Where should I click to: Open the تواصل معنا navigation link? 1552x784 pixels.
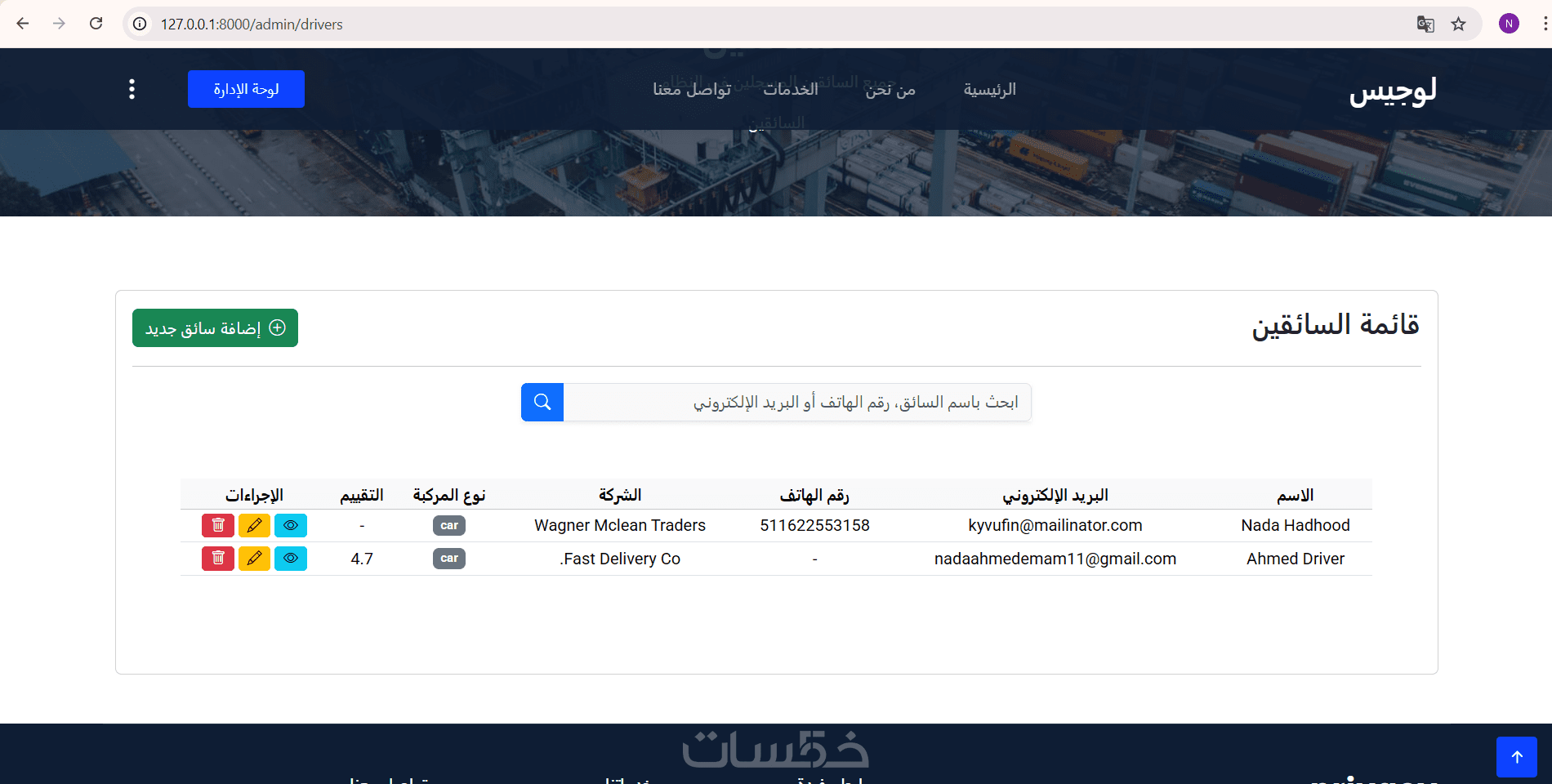pyautogui.click(x=692, y=89)
